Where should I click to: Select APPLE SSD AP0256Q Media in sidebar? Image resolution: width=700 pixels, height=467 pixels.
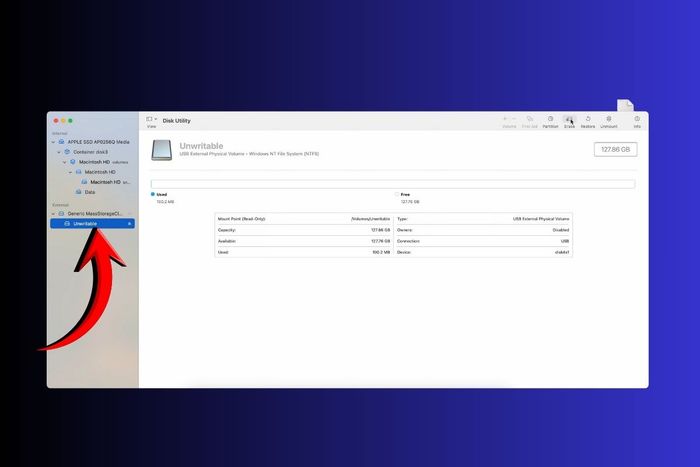(98, 142)
